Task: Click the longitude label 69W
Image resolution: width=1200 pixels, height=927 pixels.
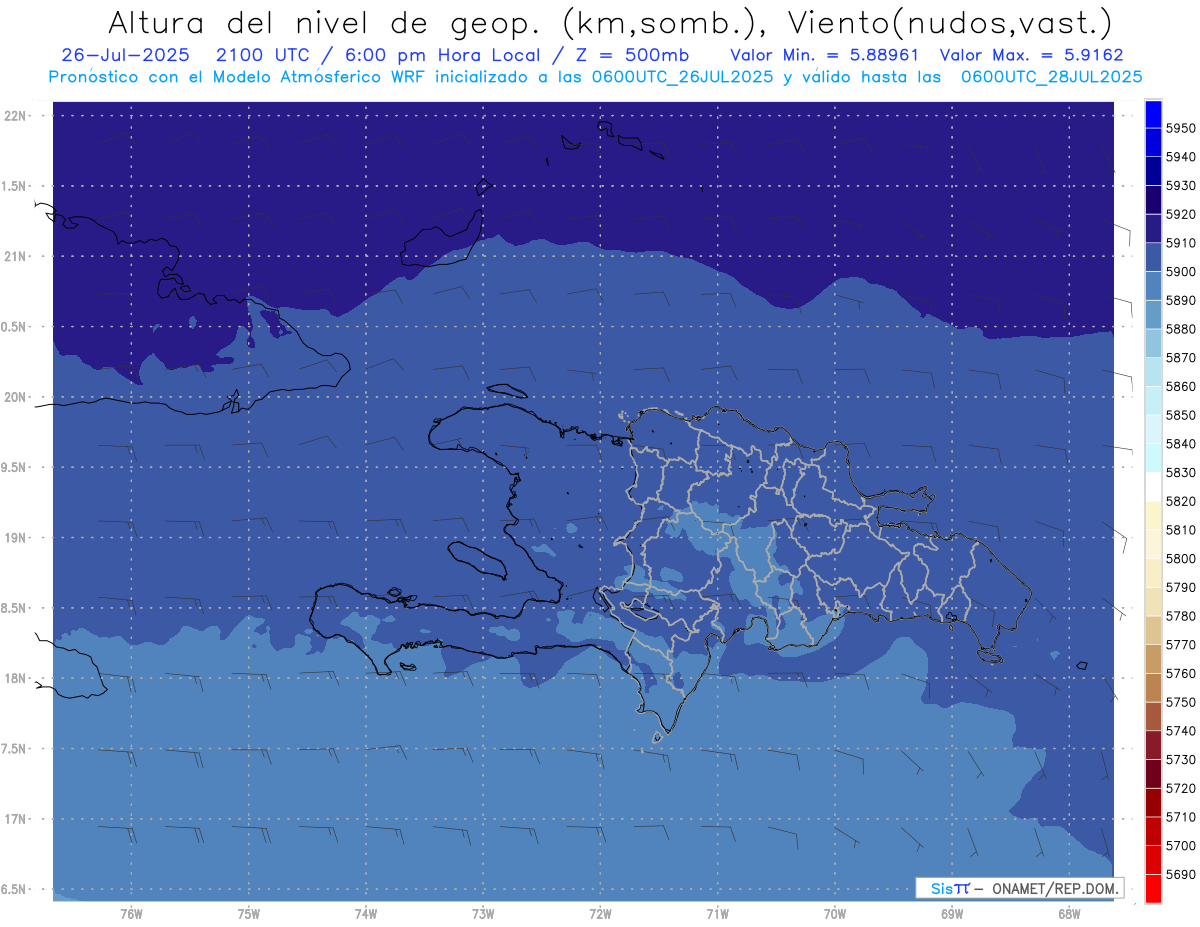Action: click(952, 913)
